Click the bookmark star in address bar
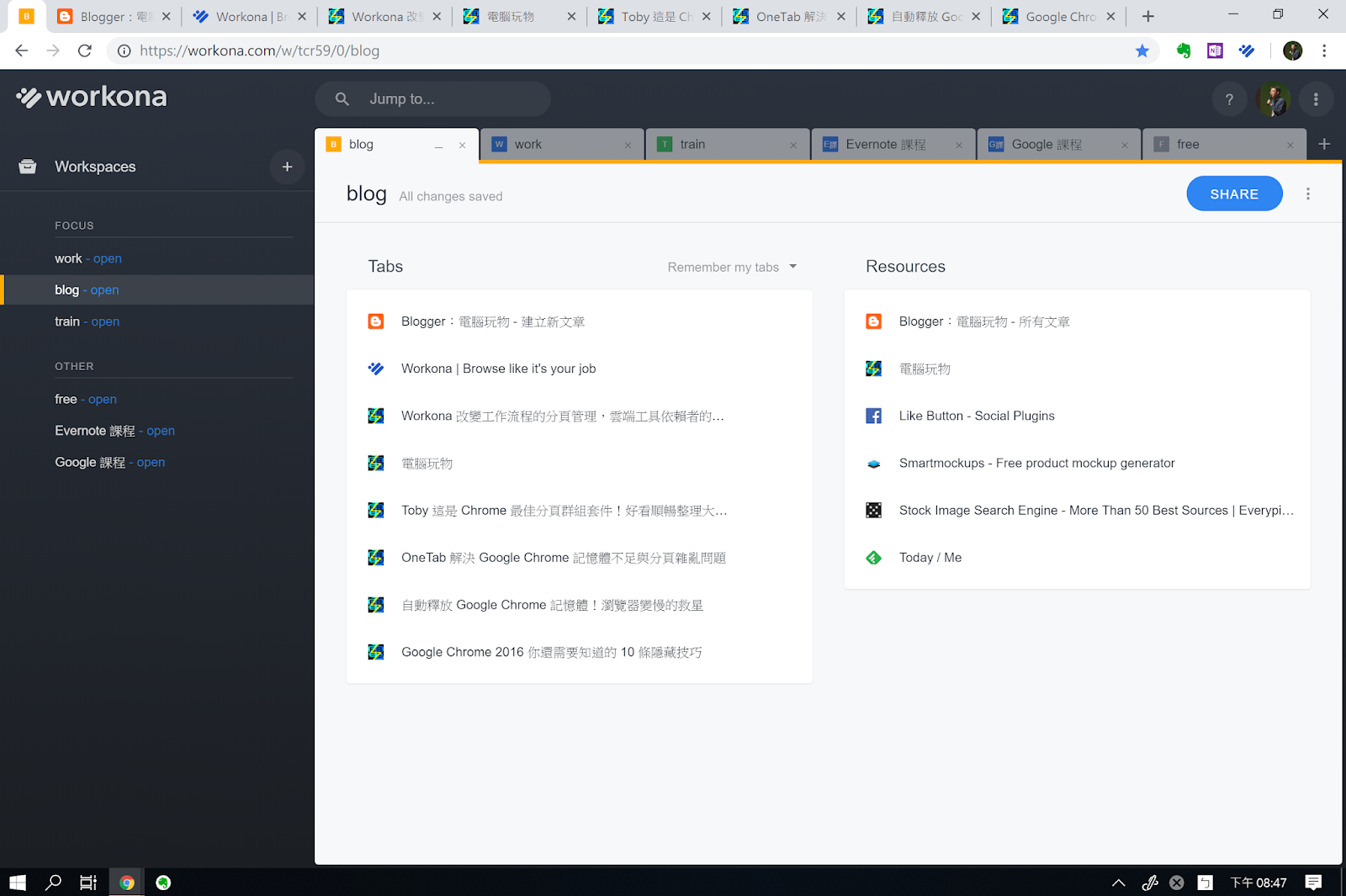The image size is (1346, 896). tap(1142, 50)
